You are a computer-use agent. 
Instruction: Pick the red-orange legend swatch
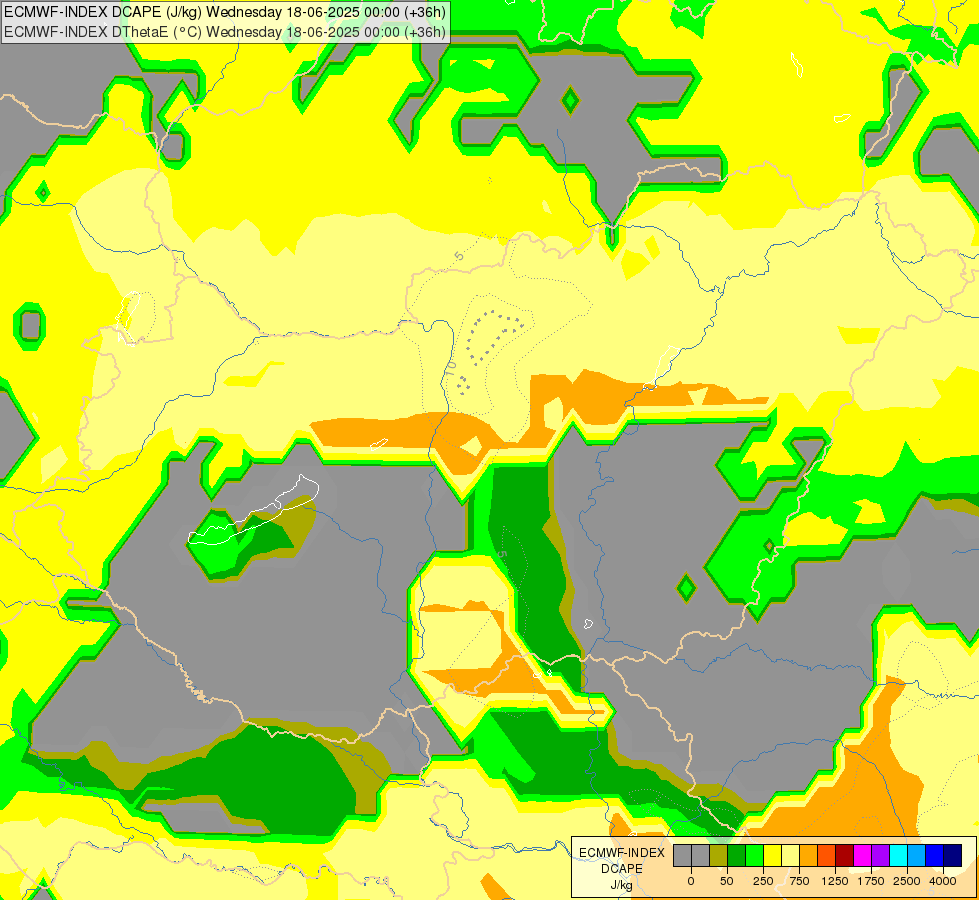[826, 856]
